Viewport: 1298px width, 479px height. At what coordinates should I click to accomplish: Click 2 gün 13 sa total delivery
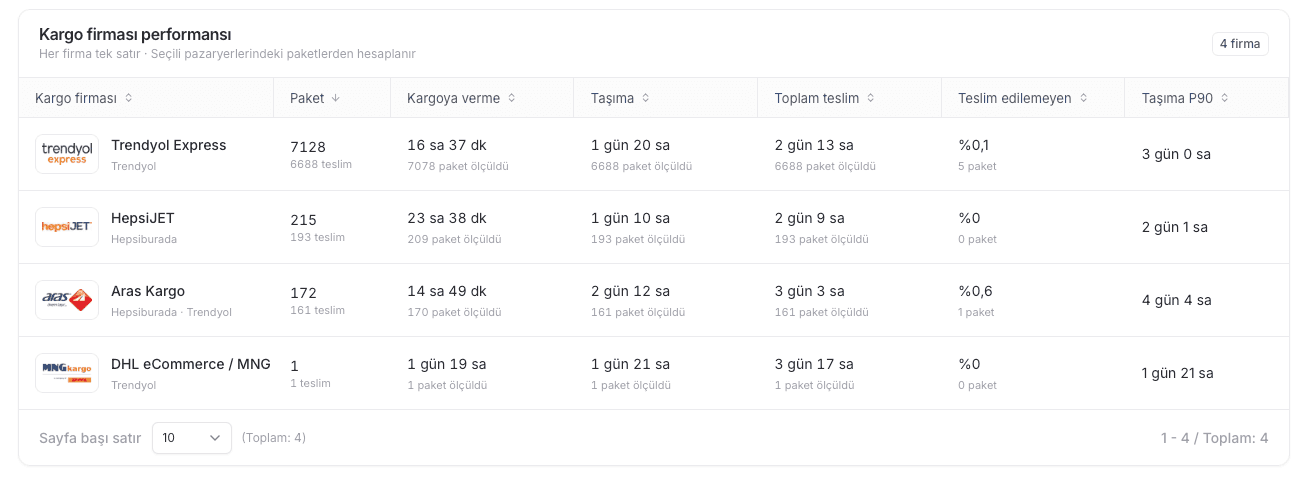(x=814, y=145)
